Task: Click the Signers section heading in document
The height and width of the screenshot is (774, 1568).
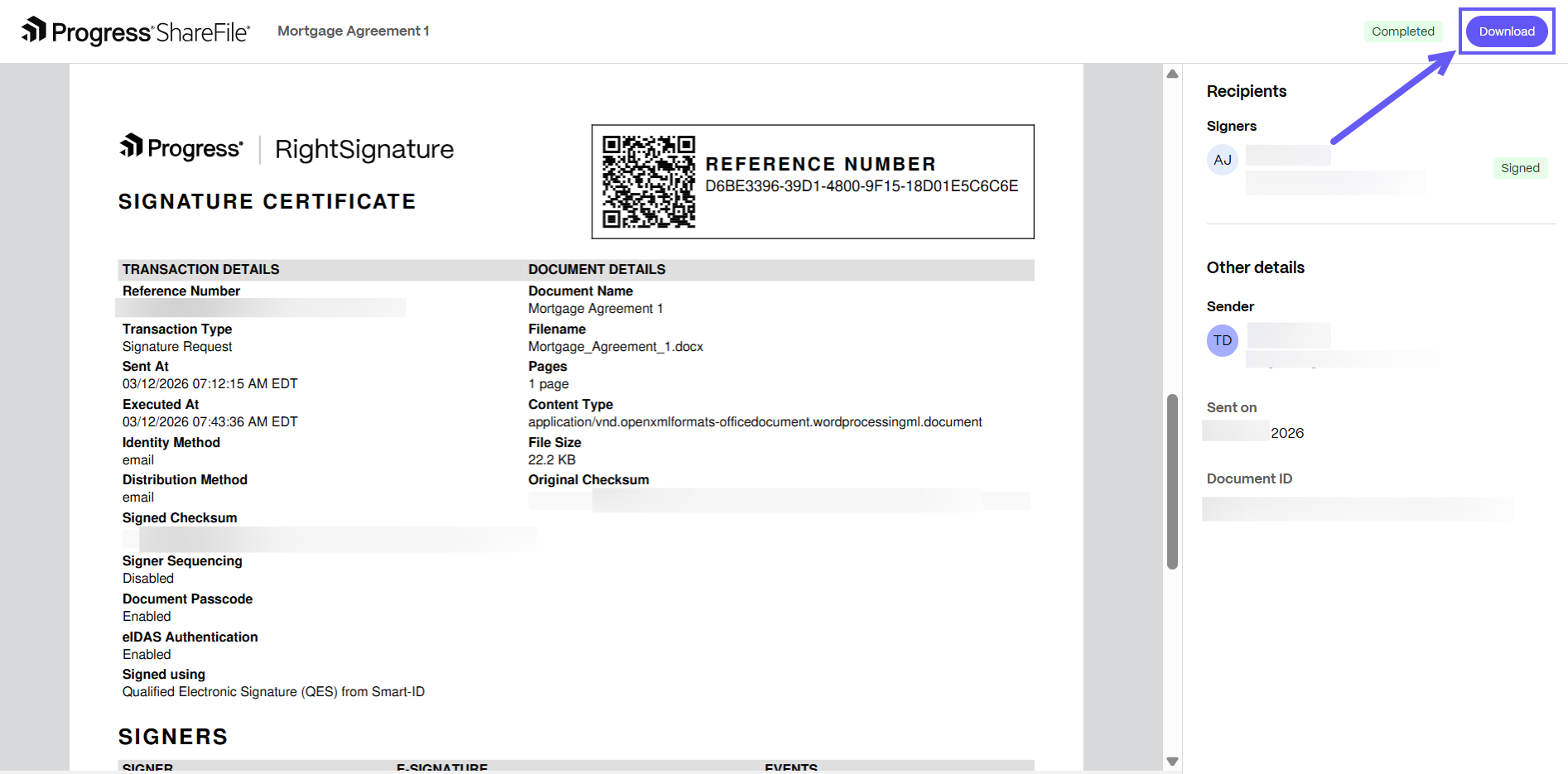Action: click(173, 737)
